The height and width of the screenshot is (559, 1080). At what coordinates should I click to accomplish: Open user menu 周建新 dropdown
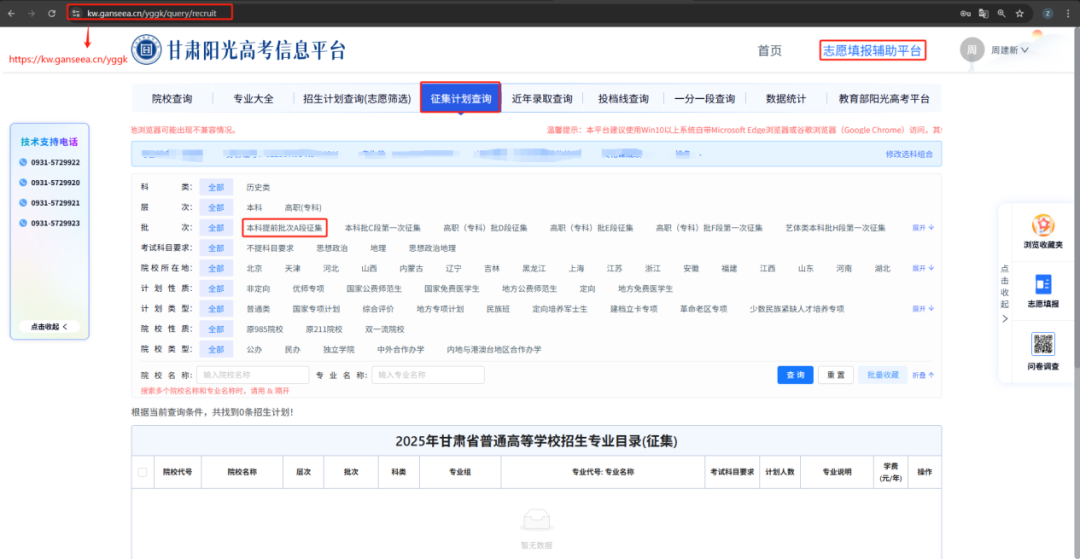pos(1009,50)
